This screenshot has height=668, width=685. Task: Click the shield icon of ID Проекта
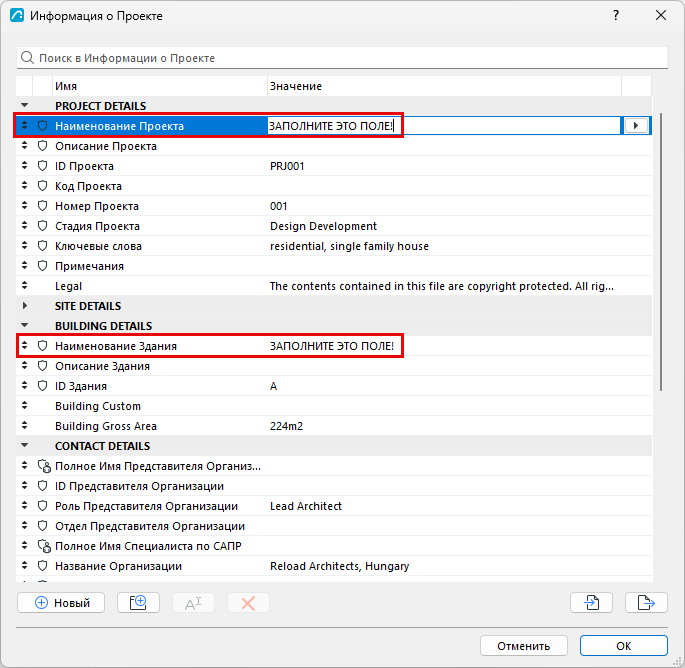coord(42,166)
